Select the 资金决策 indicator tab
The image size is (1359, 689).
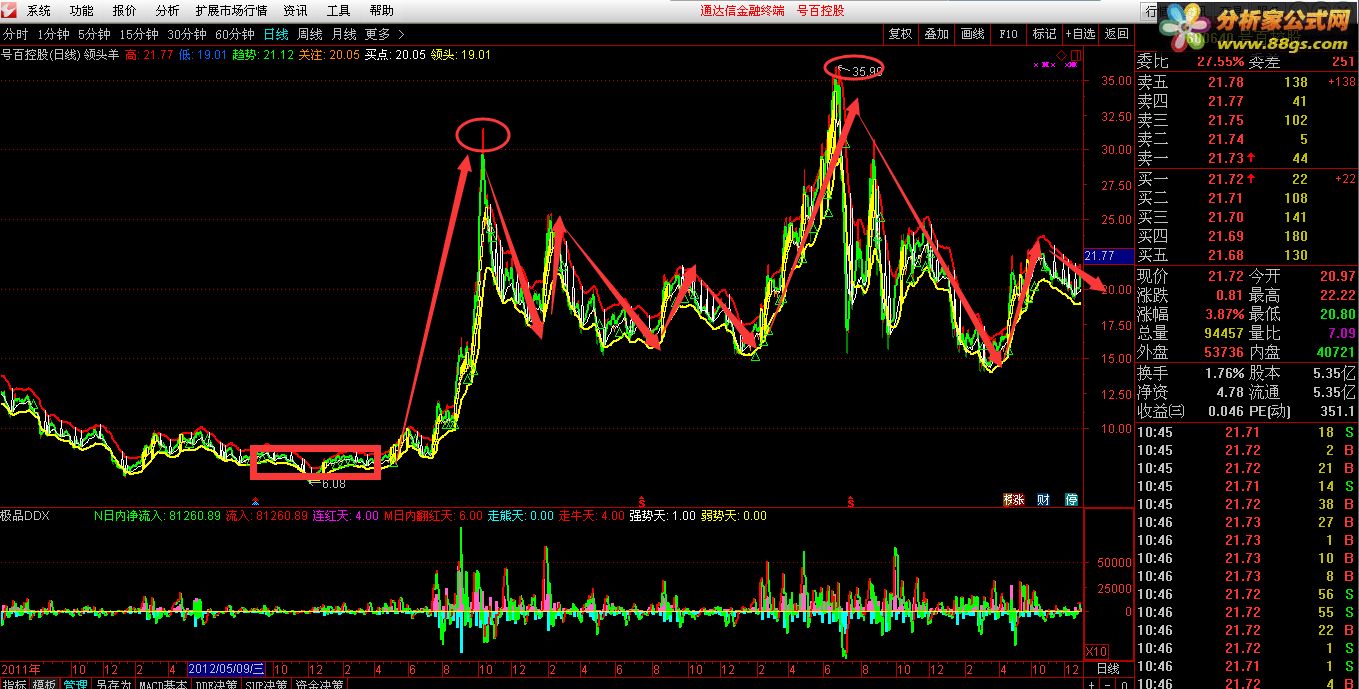tap(320, 684)
